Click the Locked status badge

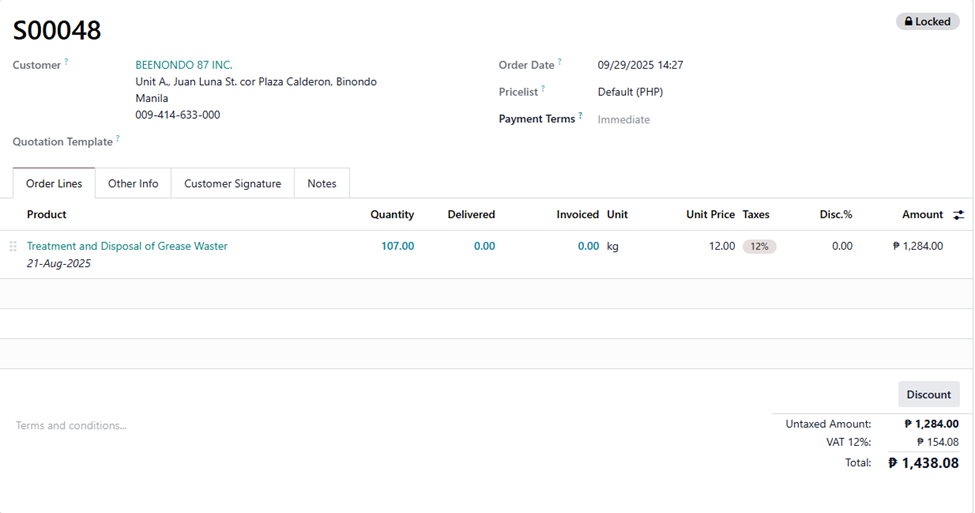[927, 21]
